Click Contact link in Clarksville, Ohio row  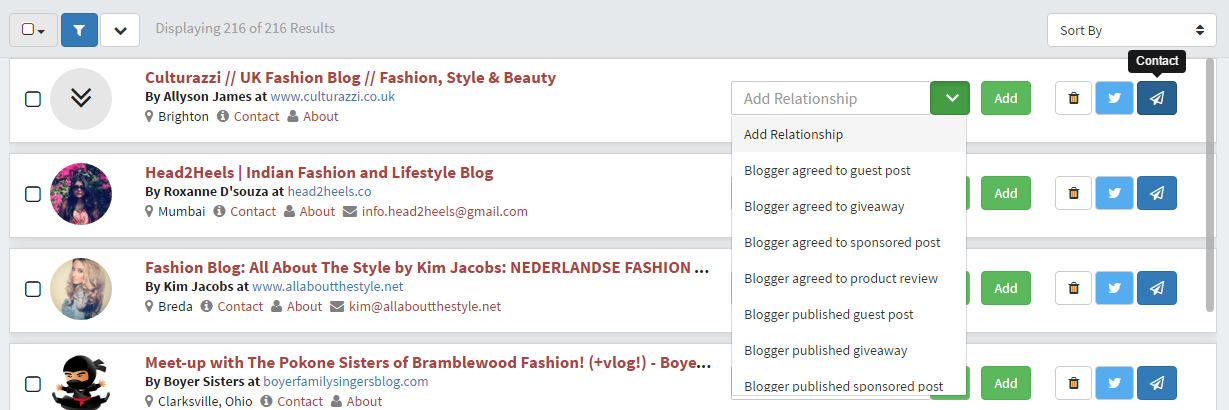[300, 401]
